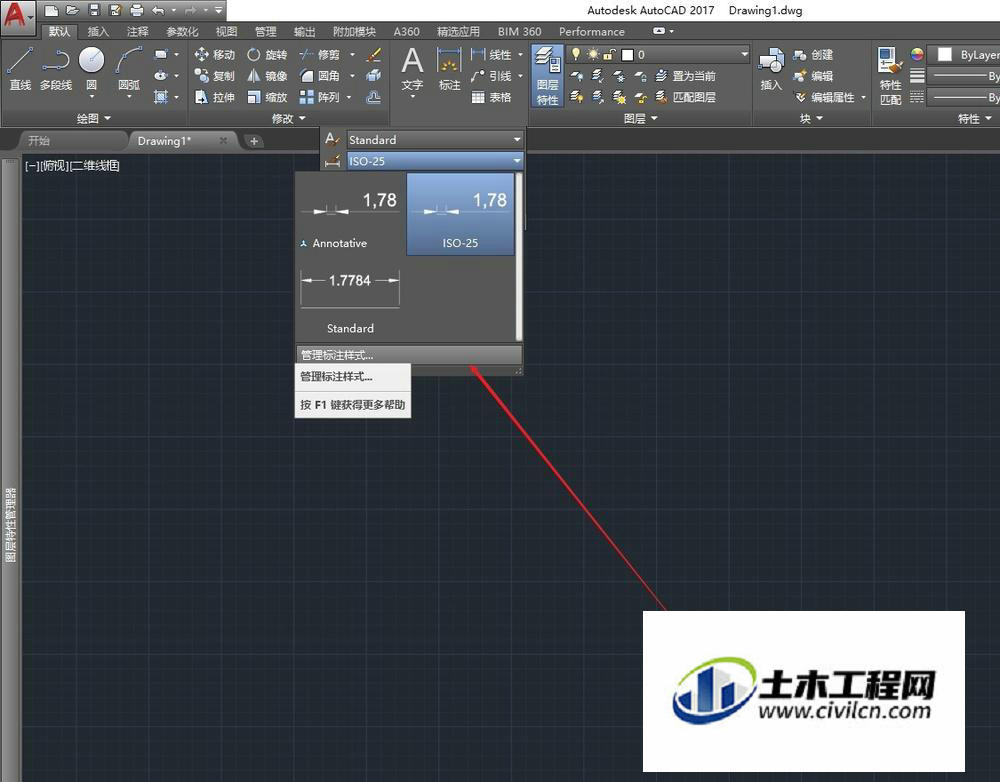Image resolution: width=1000 pixels, height=782 pixels.
Task: Click 创建 (Create block) button
Action: pyautogui.click(x=813, y=55)
